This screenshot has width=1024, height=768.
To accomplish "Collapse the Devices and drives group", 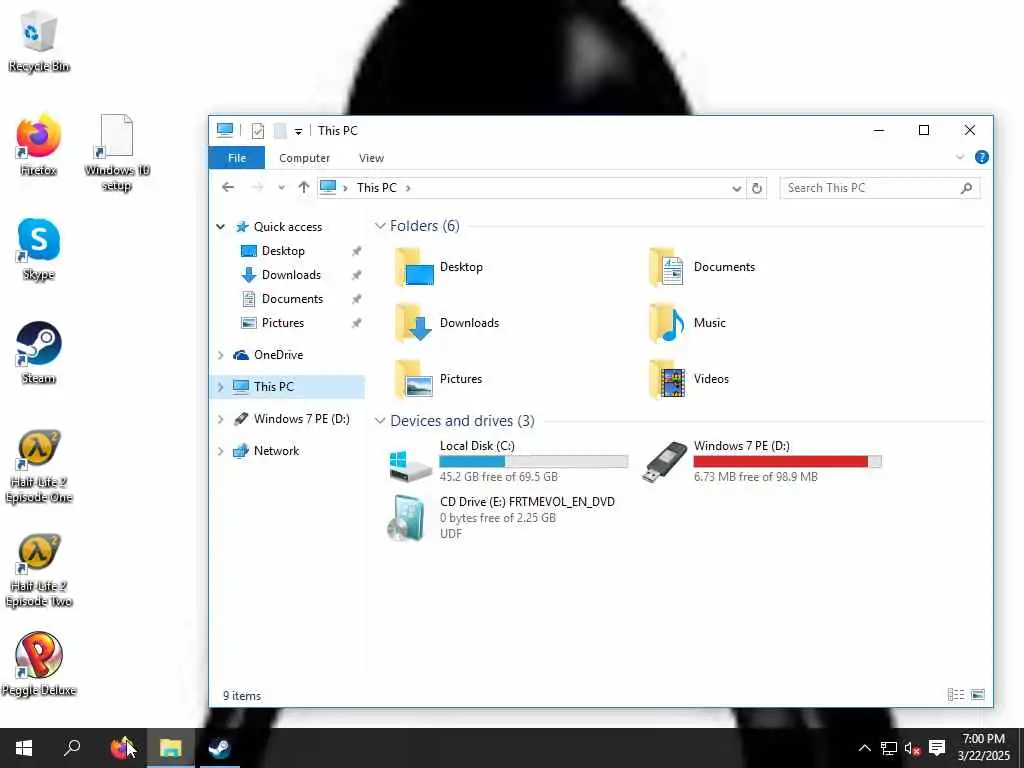I will click(380, 421).
